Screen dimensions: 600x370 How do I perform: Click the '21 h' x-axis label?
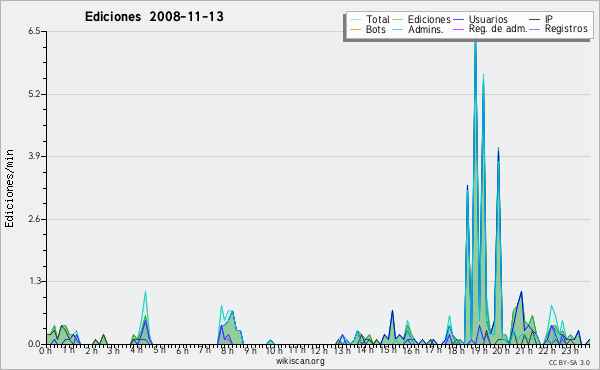tap(523, 350)
